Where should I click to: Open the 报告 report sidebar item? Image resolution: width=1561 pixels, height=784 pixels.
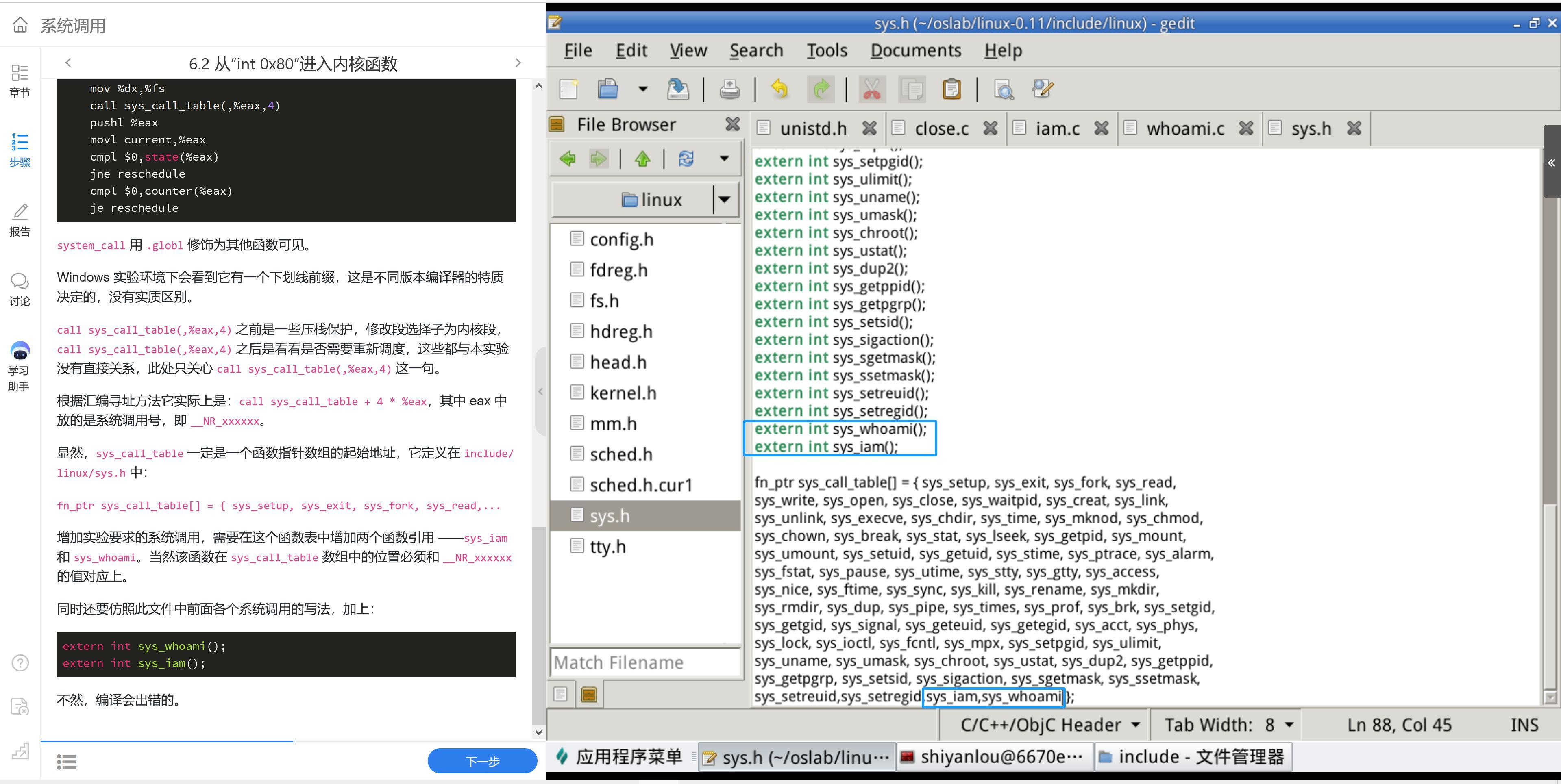[20, 220]
